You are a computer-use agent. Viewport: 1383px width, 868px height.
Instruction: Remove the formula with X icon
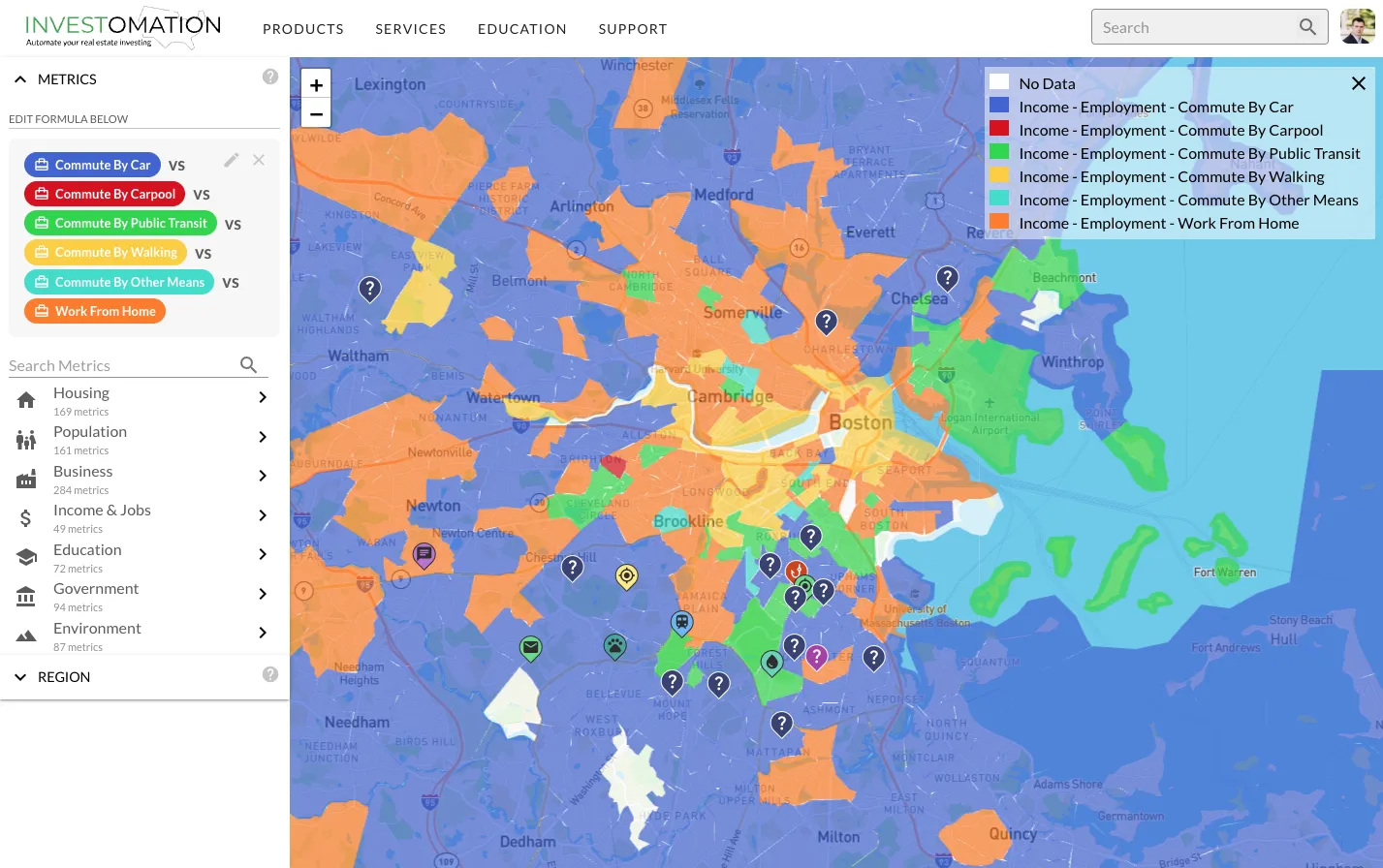coord(259,160)
